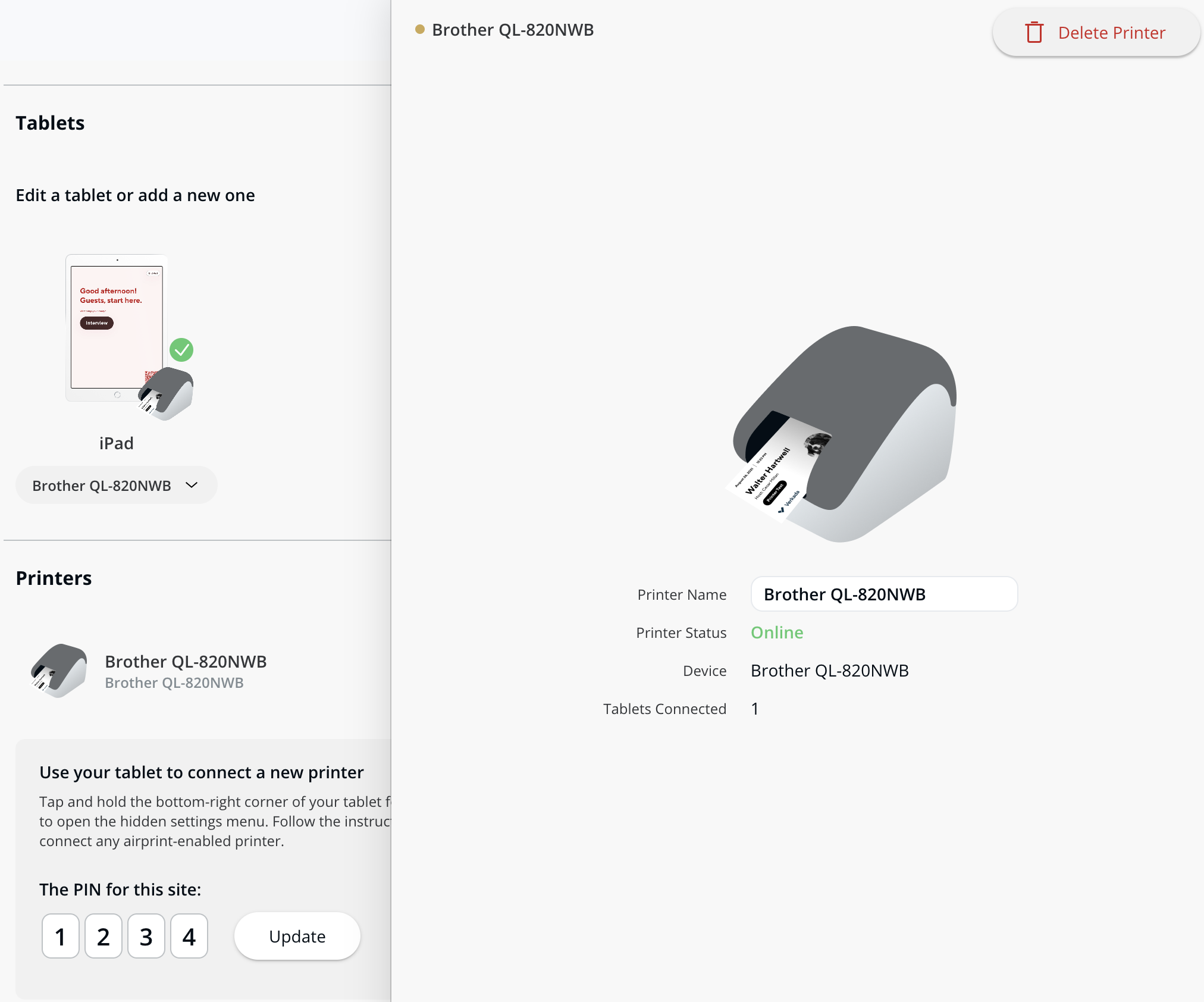This screenshot has height=1002, width=1204.
Task: Click the first PIN digit box
Action: (x=61, y=937)
